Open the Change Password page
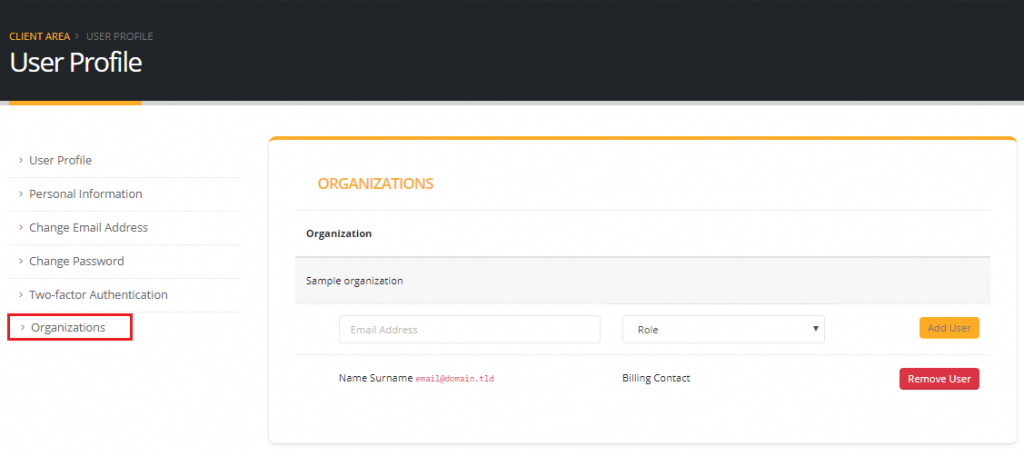This screenshot has width=1024, height=456. pos(76,261)
